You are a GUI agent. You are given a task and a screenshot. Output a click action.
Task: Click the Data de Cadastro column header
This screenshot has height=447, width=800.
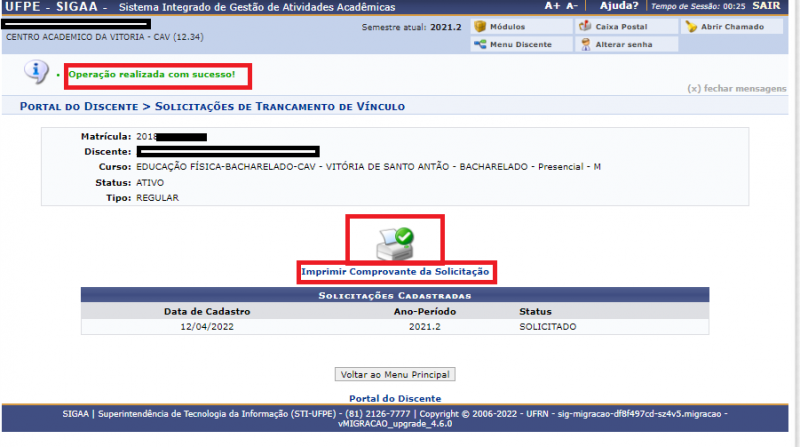click(207, 312)
